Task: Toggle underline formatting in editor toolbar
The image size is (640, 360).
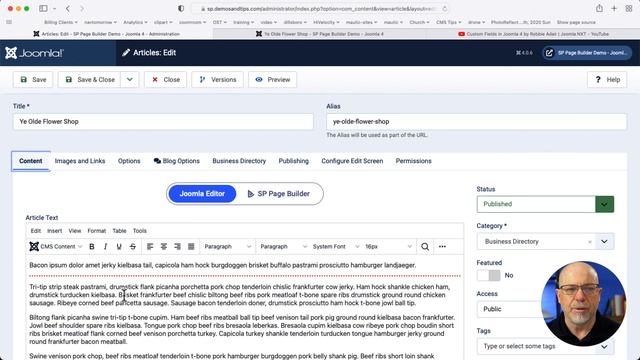Action: tap(119, 247)
